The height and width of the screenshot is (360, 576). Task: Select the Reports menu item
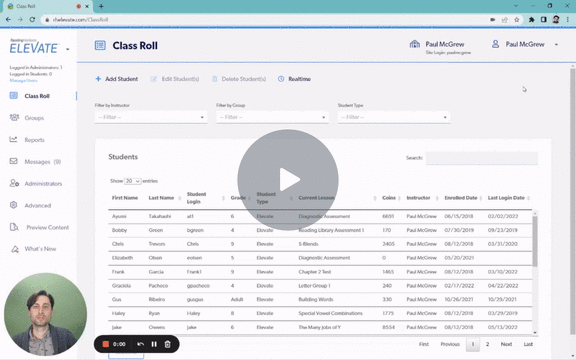click(35, 140)
